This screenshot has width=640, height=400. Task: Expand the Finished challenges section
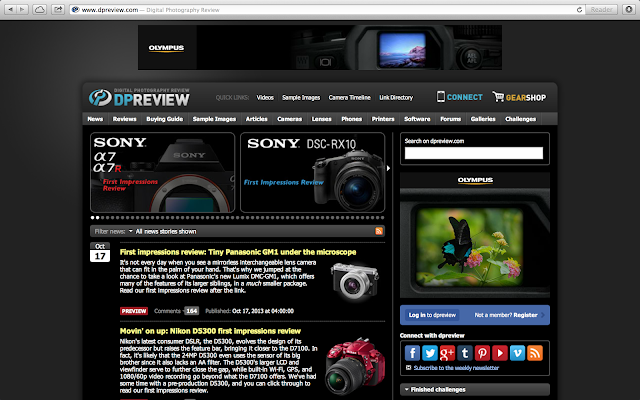(x=475, y=389)
